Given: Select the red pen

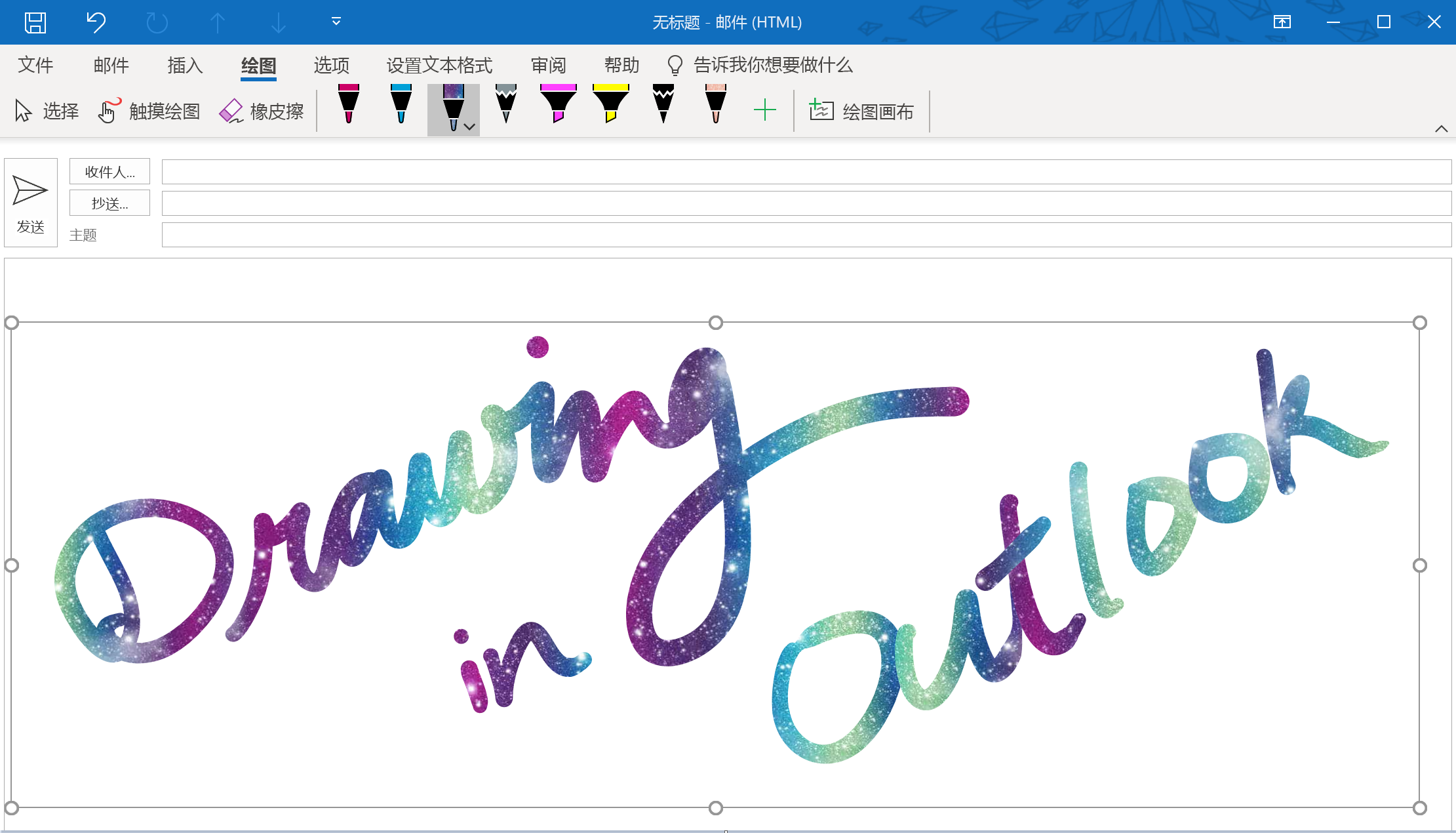Looking at the screenshot, I should pos(349,104).
